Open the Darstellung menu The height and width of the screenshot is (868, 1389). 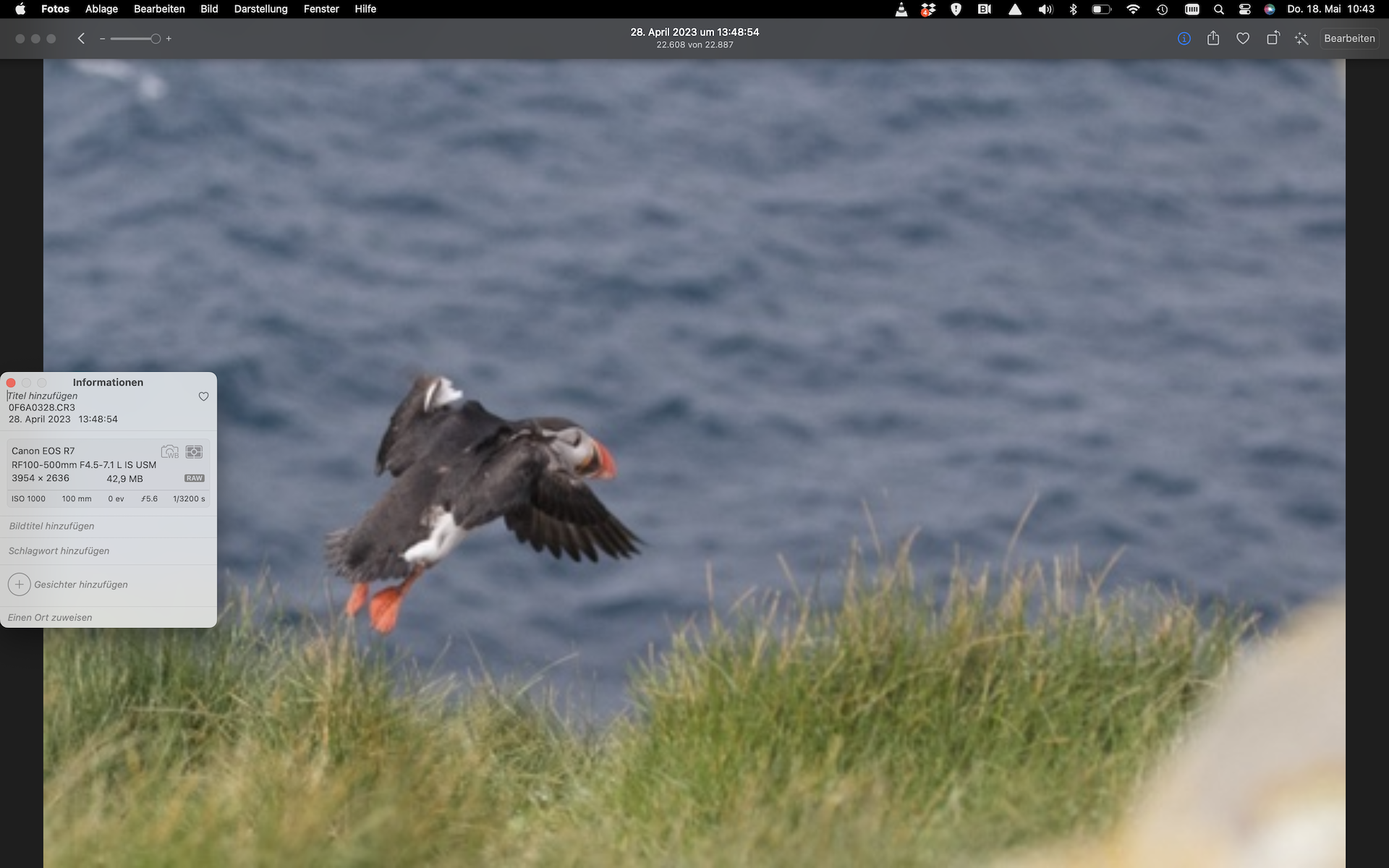[x=260, y=9]
